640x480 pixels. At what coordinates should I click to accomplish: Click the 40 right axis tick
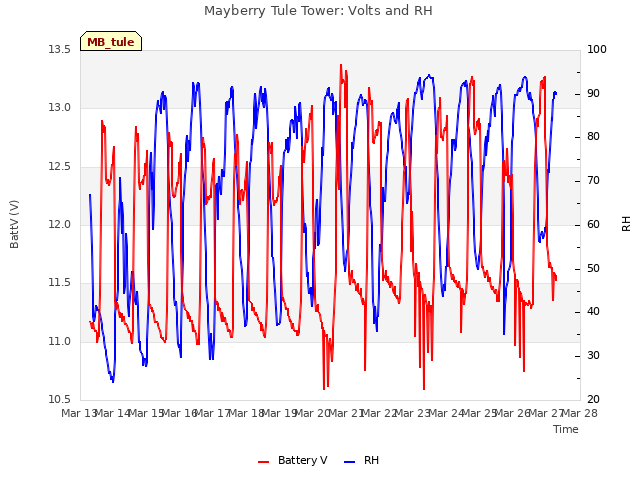coord(593,312)
